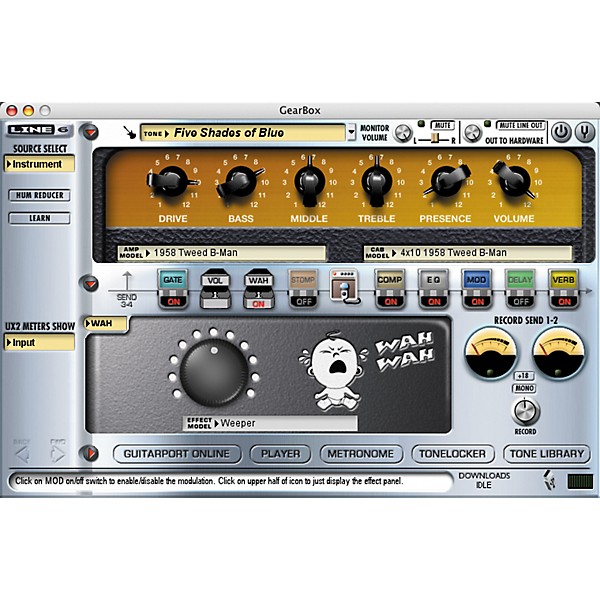Toggle the WAH on switch
This screenshot has width=600, height=600.
click(258, 303)
